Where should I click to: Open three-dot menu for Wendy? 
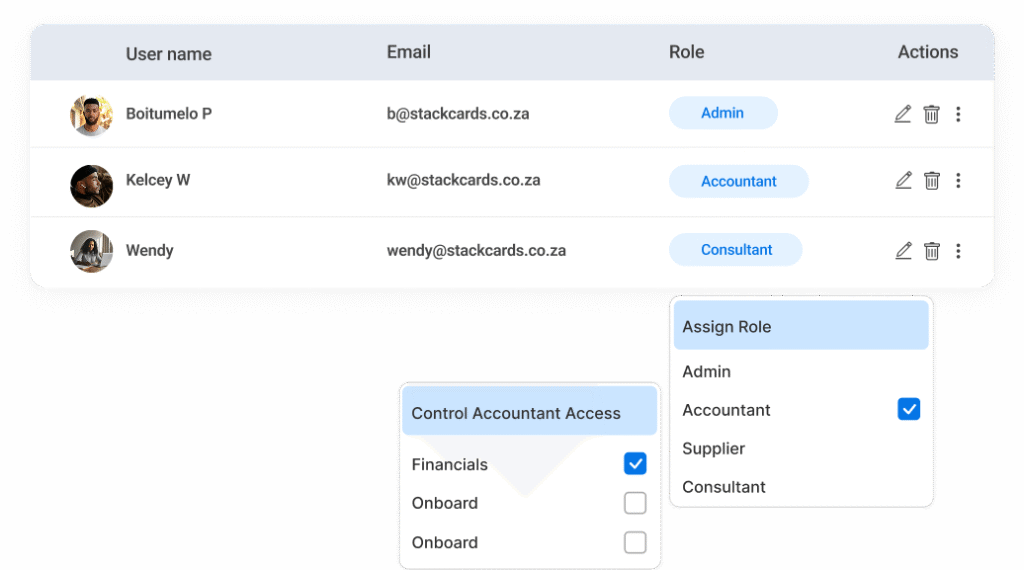pos(958,251)
